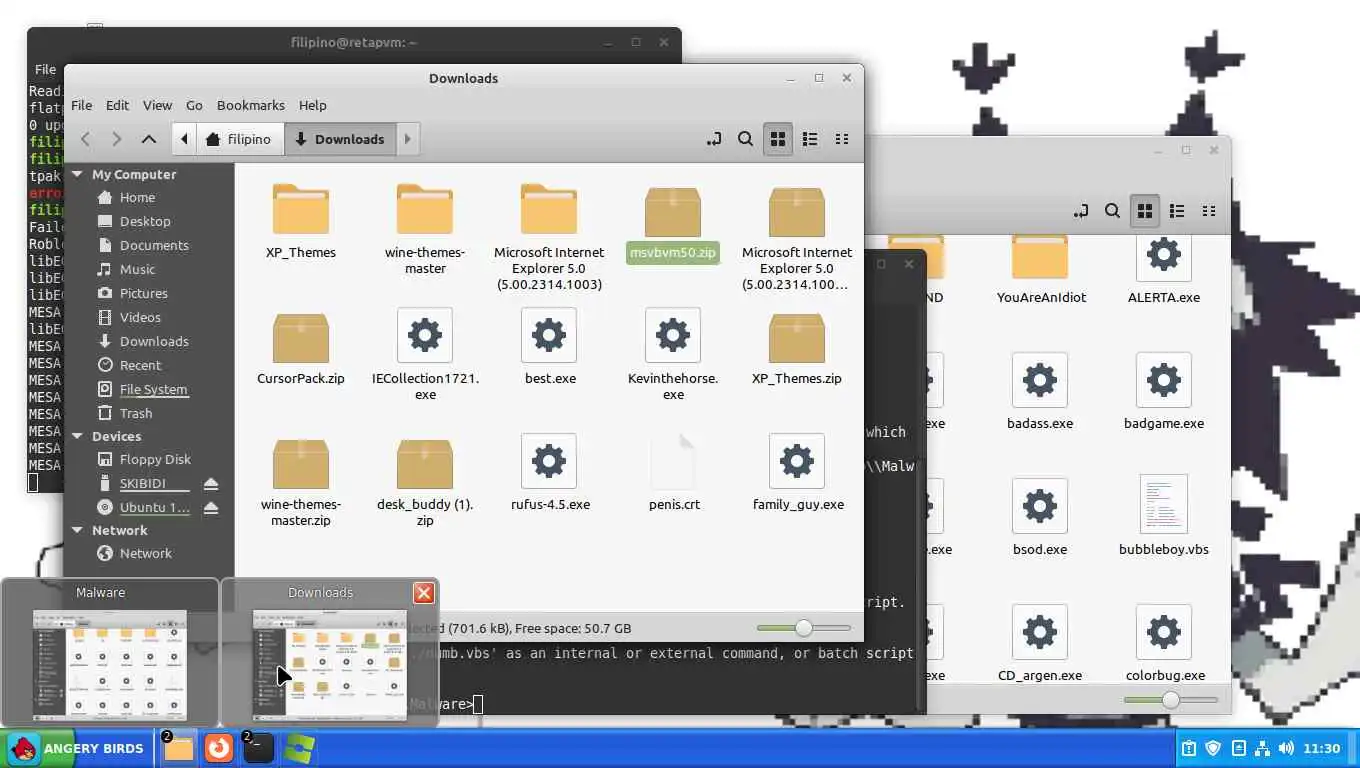The image size is (1360, 768).
Task: Open search in Downloads window
Action: 745,139
